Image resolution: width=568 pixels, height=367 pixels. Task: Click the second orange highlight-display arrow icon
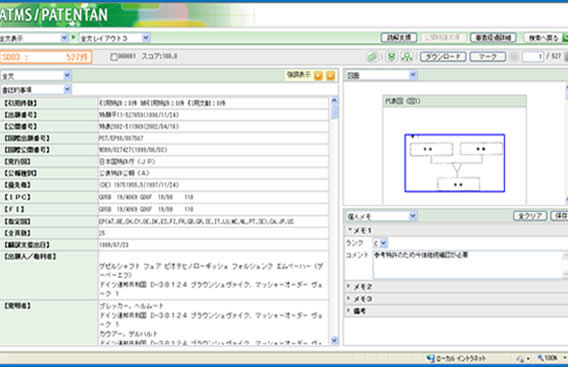click(x=331, y=75)
